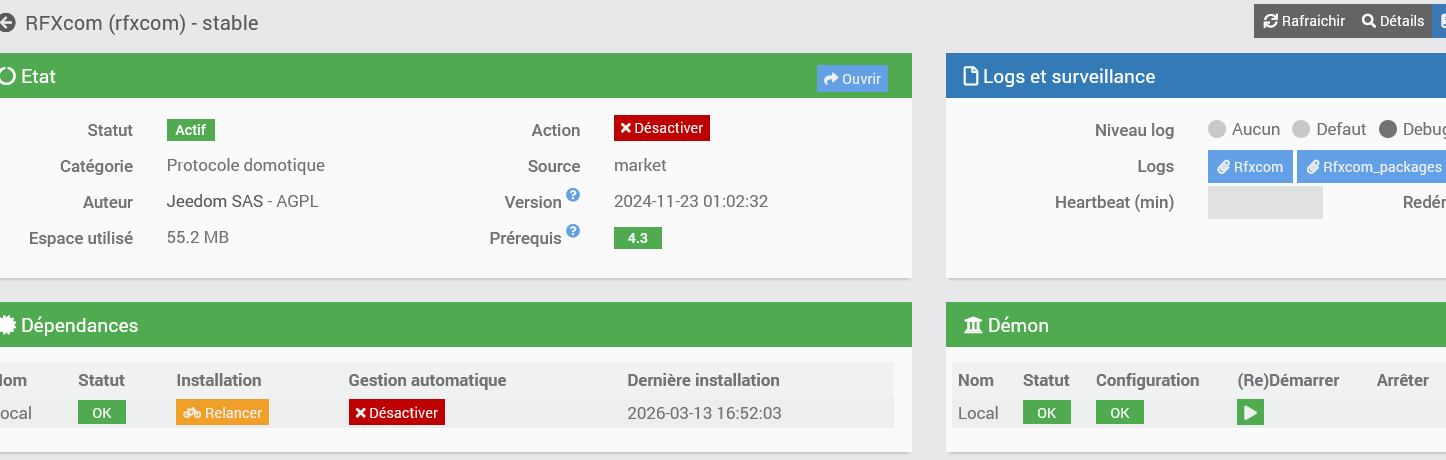Select the Aucun log level radio
Screen dimensions: 1446x460
pyautogui.click(x=1217, y=129)
